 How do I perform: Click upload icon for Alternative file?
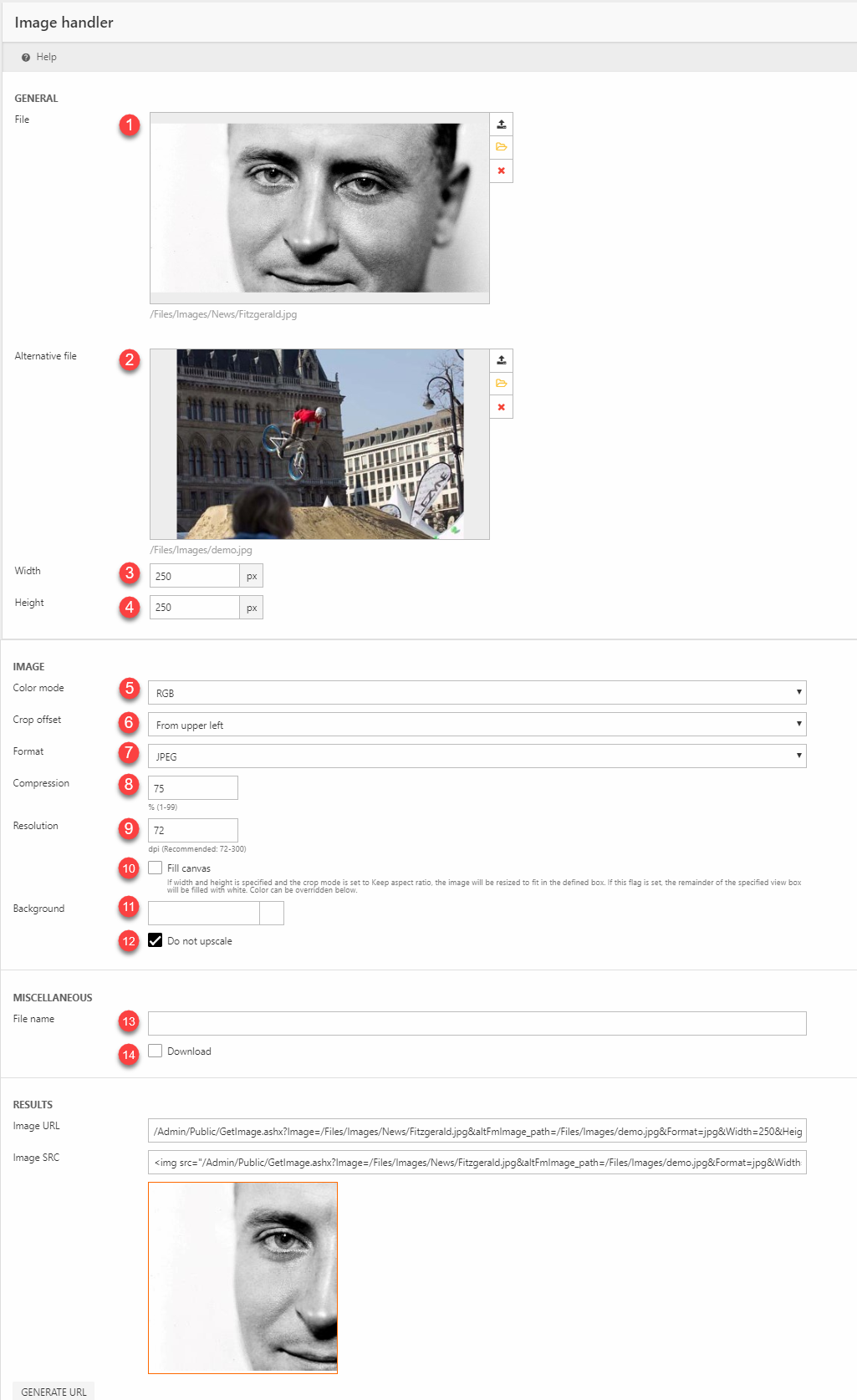pyautogui.click(x=501, y=360)
